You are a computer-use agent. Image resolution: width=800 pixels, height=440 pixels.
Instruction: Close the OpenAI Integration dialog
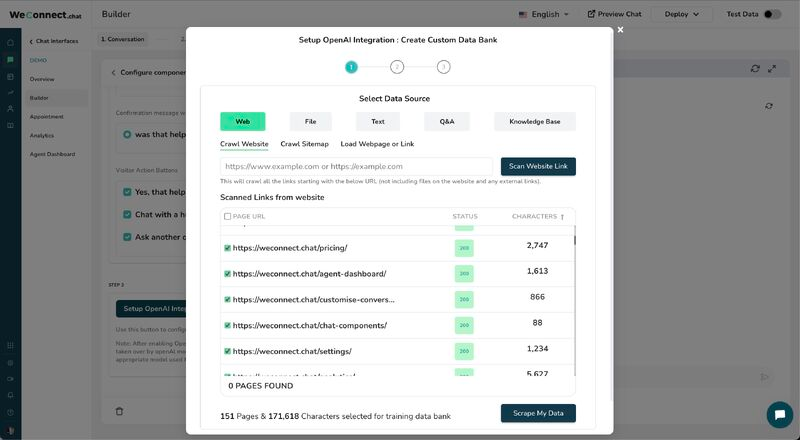(620, 30)
